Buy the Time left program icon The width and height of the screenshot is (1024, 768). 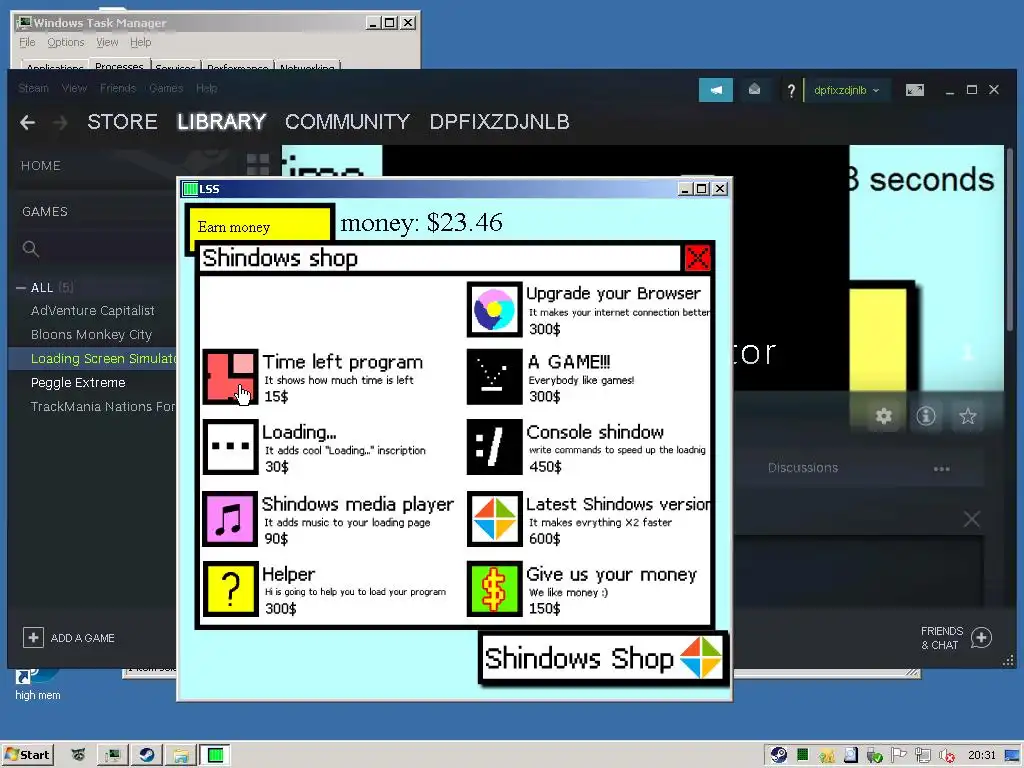coord(230,377)
